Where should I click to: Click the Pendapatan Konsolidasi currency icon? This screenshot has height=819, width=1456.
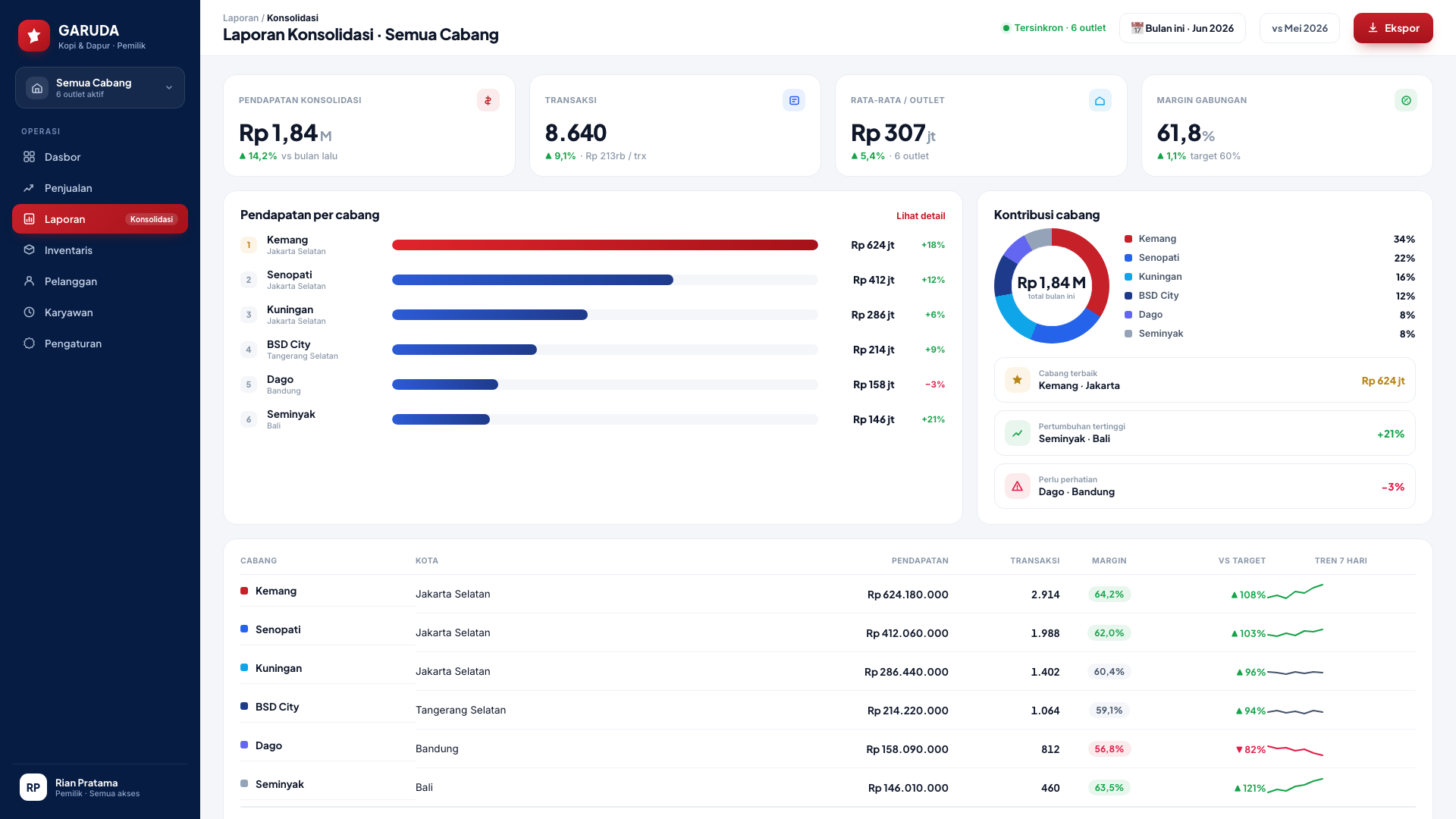coord(488,100)
